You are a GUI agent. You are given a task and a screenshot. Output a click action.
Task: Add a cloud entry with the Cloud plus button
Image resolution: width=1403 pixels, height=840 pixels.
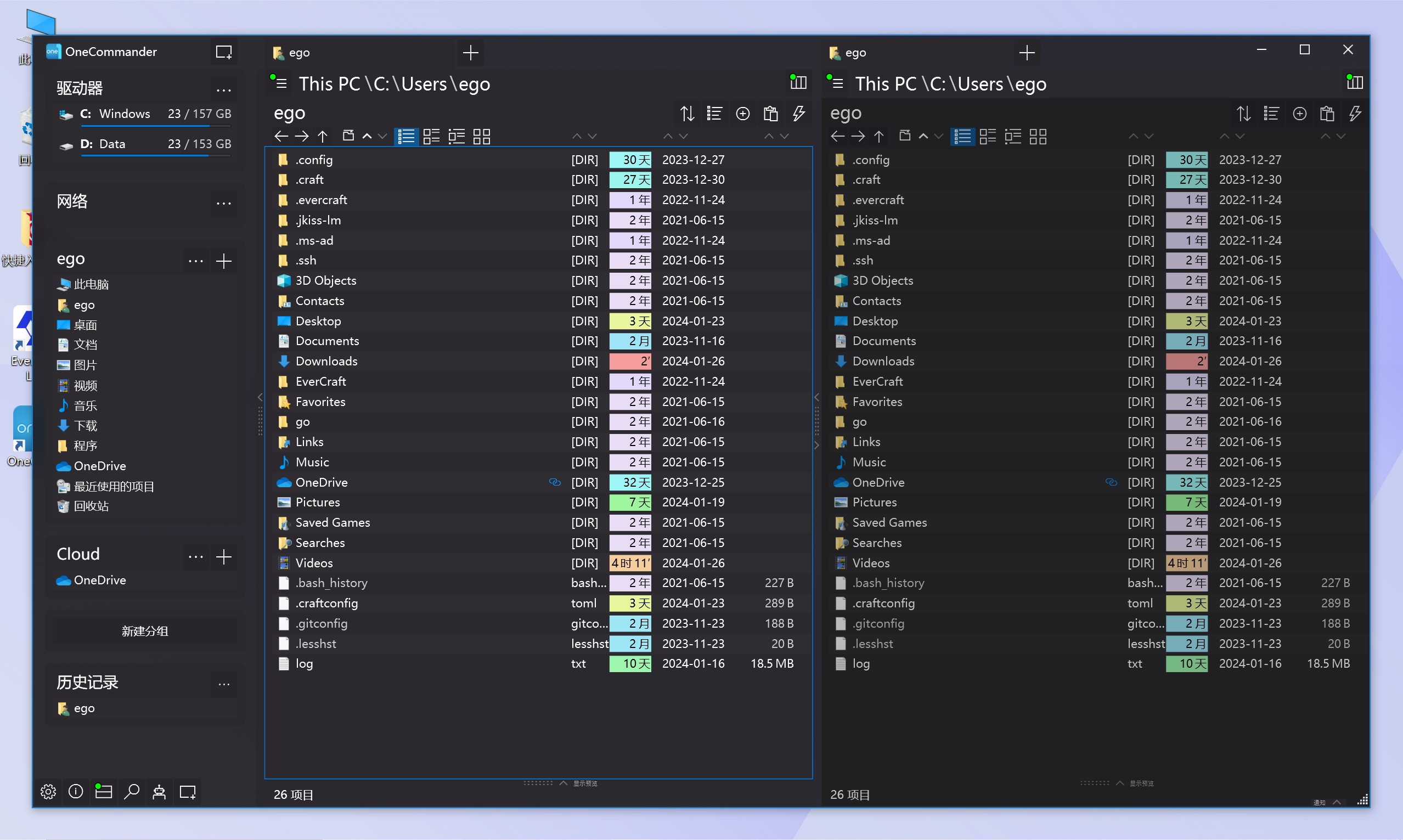click(224, 556)
